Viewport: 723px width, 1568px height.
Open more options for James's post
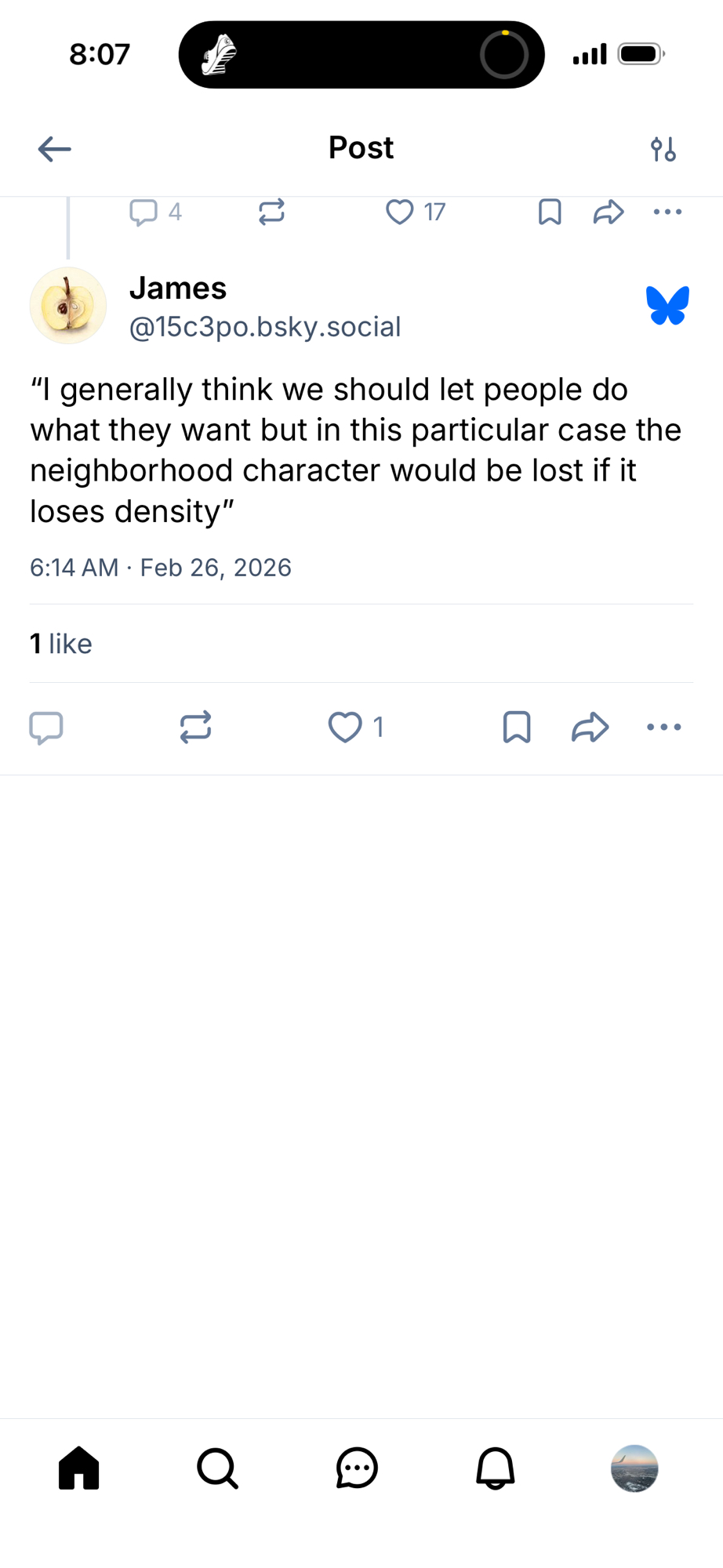(663, 728)
